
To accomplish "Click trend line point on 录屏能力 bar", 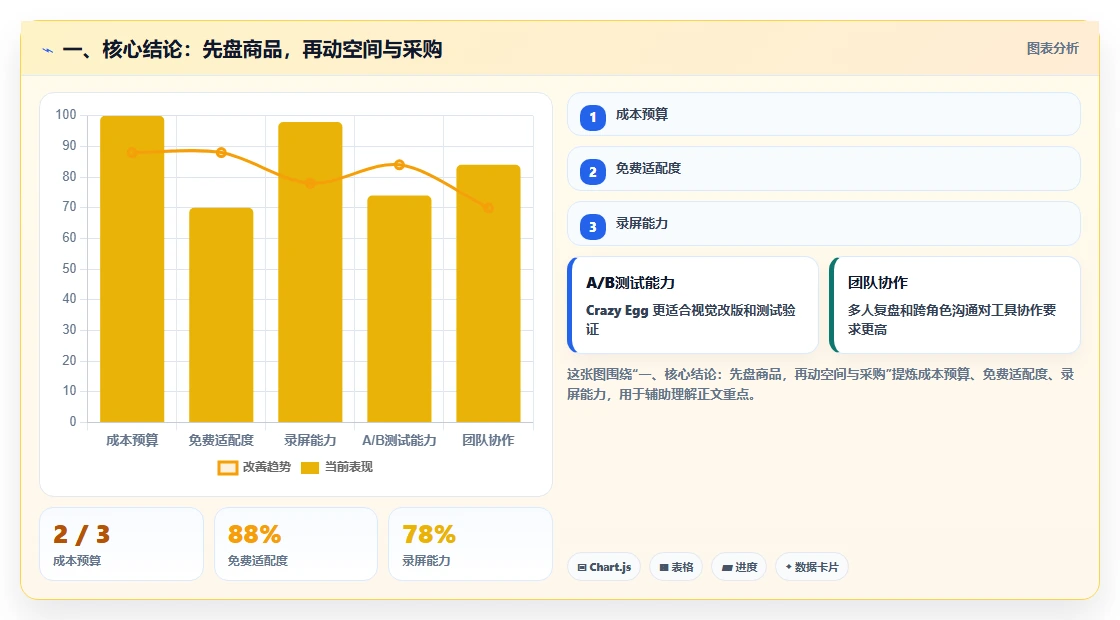I will (310, 184).
